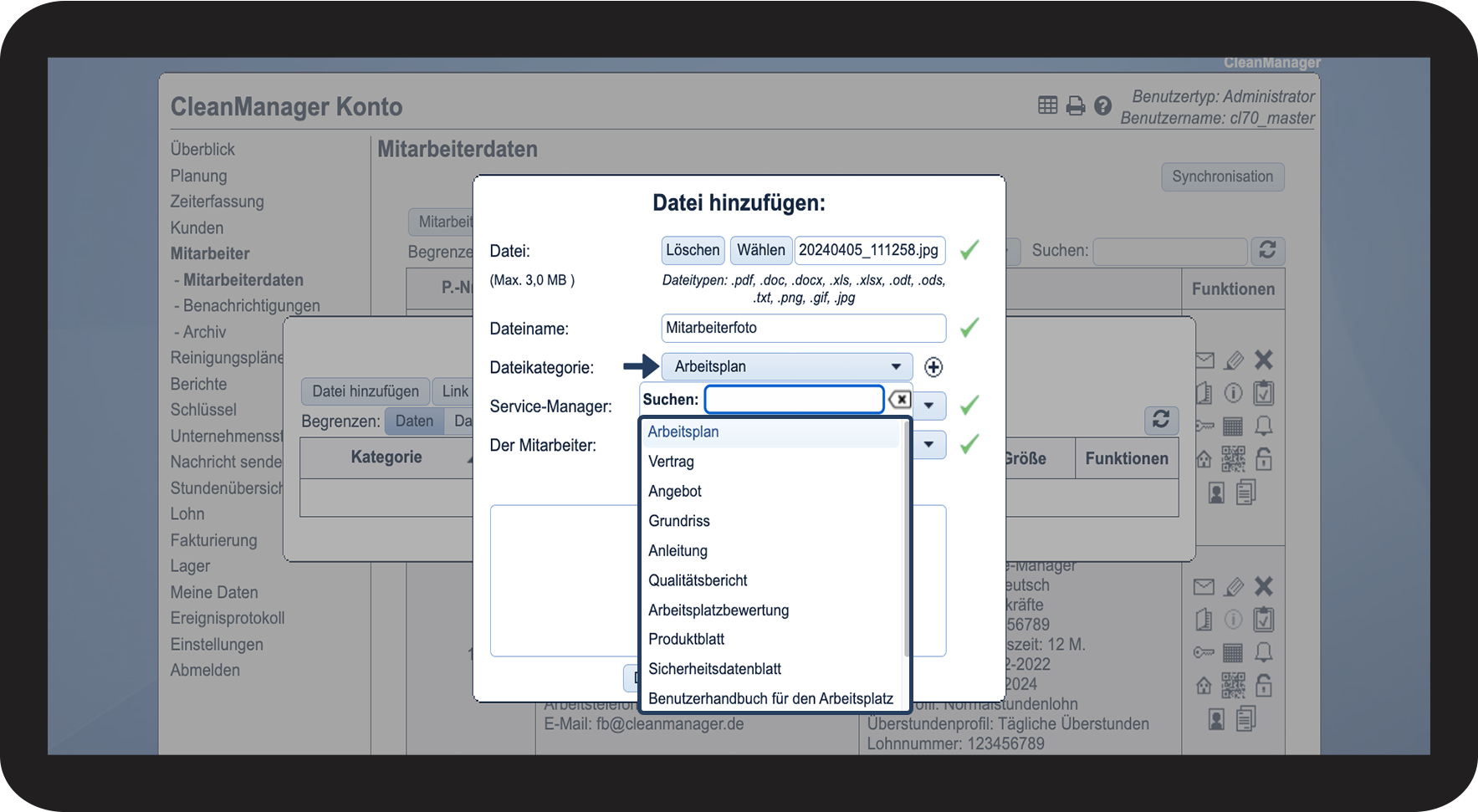Screen dimensions: 1478x812
Task: Clear the category search with backspace icon
Action: pyautogui.click(x=900, y=400)
